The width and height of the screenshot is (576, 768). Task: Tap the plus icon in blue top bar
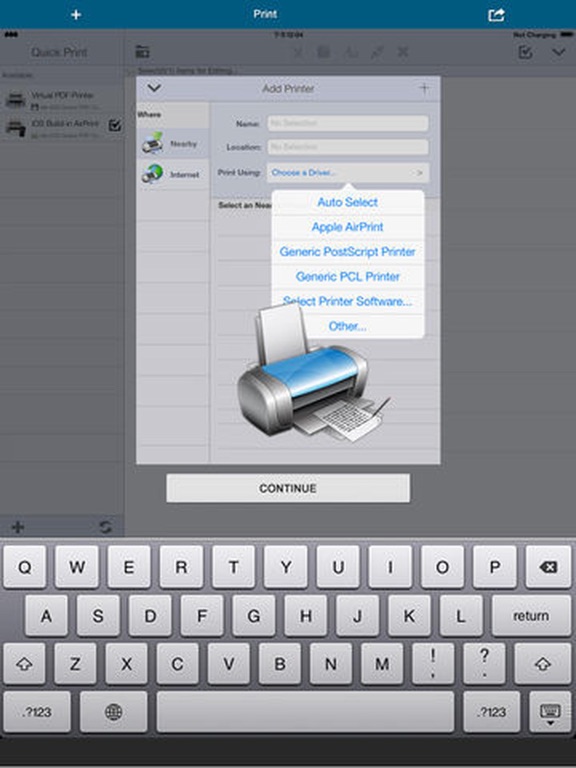(x=76, y=15)
